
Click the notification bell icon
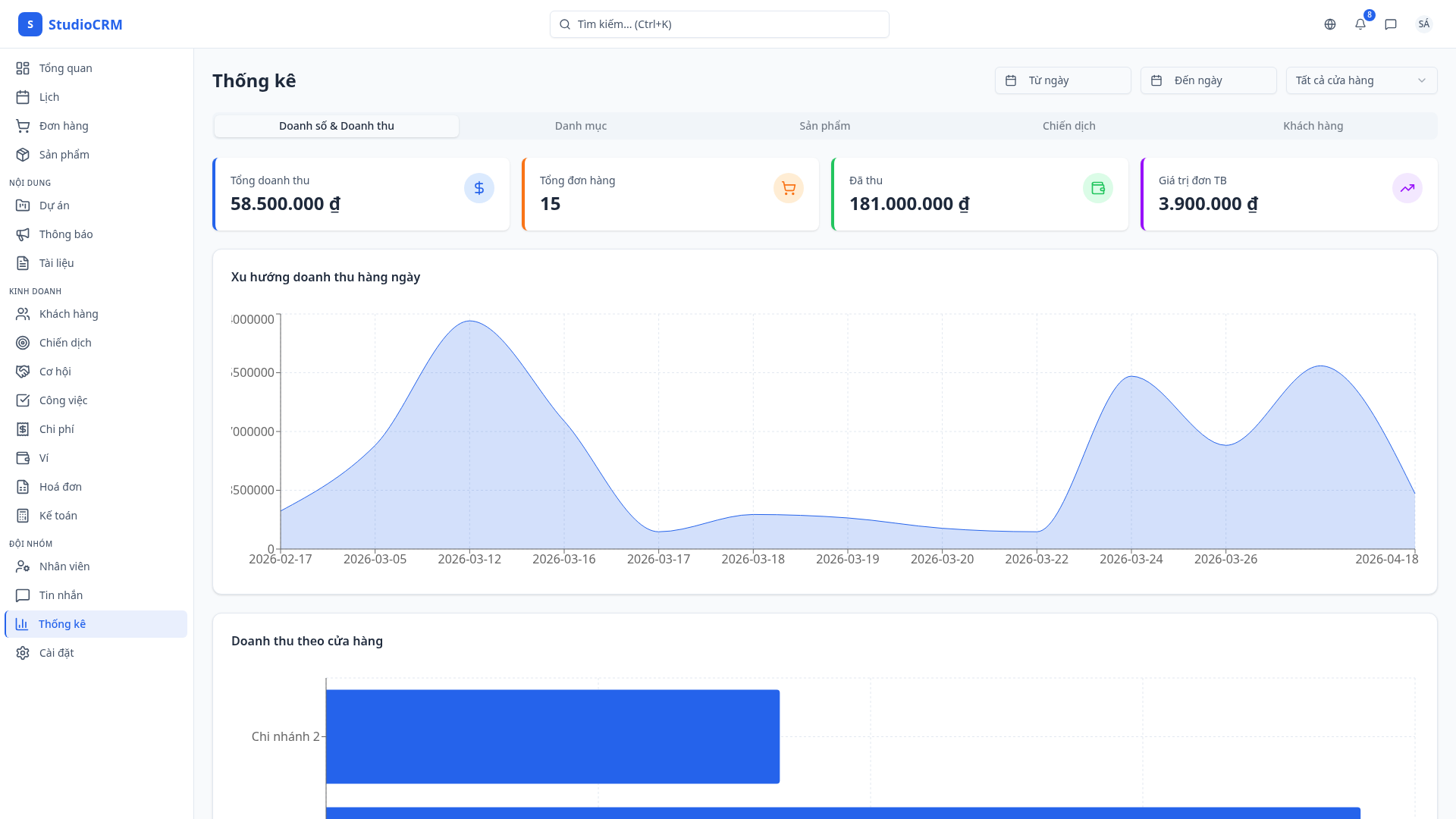tap(1360, 24)
